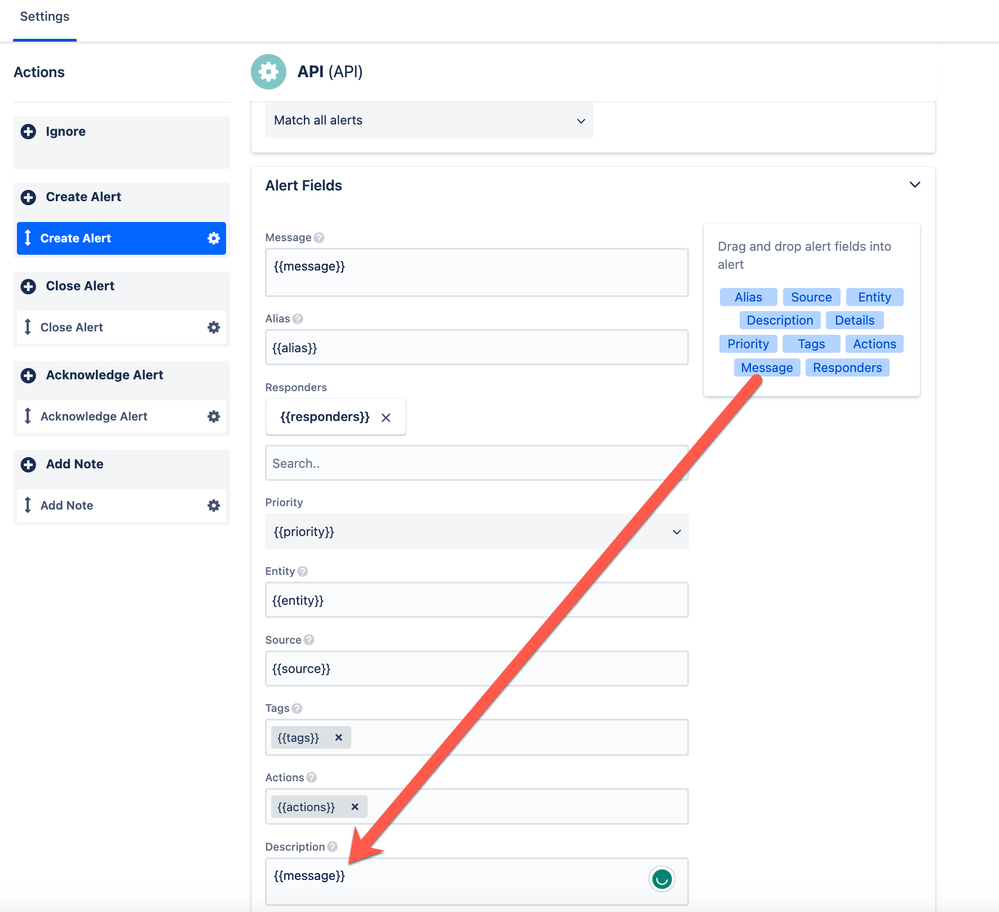999x912 pixels.
Task: Click the plus icon beside Acknowledge Alert heading
Action: point(28,376)
